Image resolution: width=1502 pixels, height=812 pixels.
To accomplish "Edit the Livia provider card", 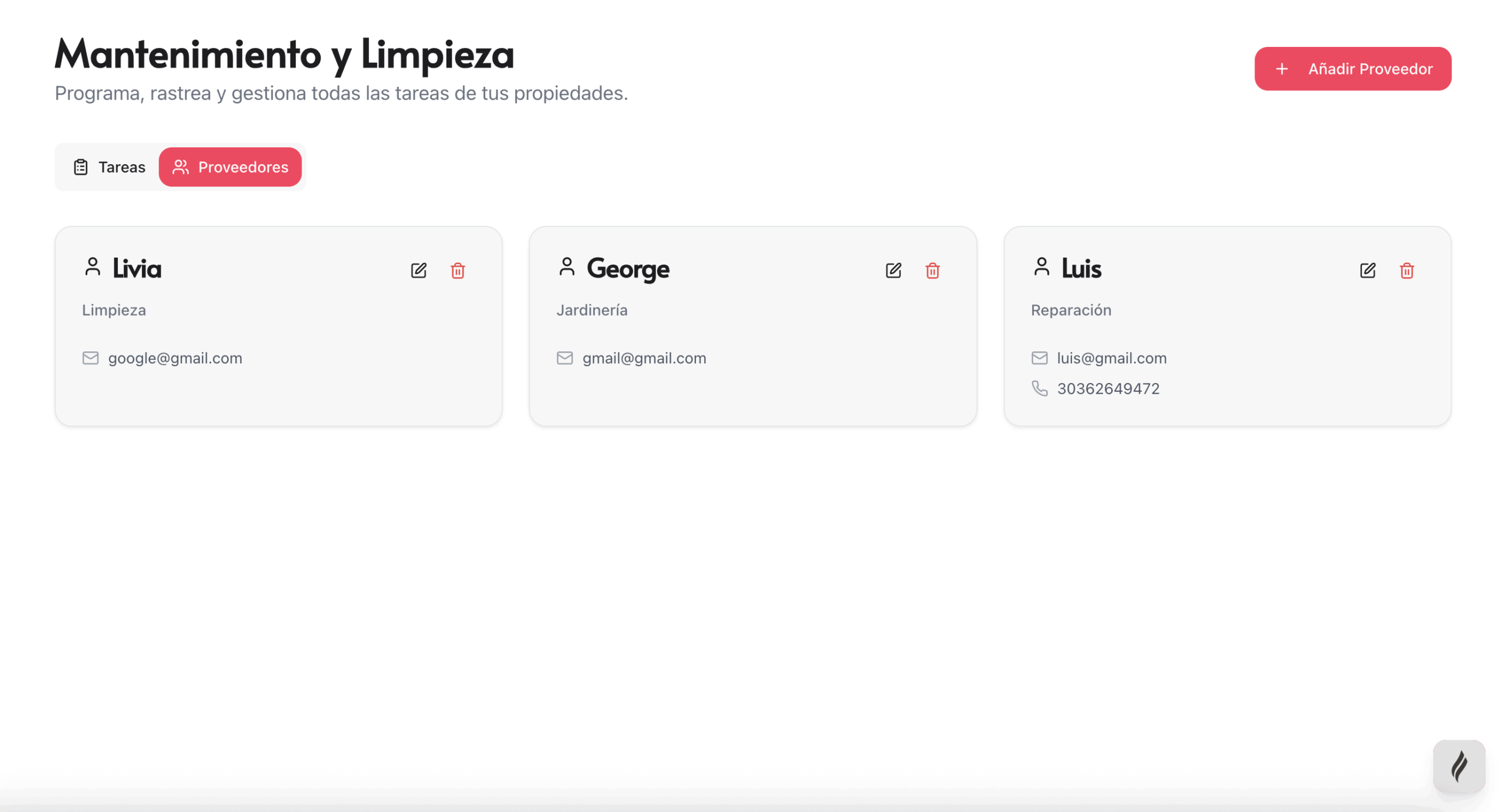I will coord(418,270).
